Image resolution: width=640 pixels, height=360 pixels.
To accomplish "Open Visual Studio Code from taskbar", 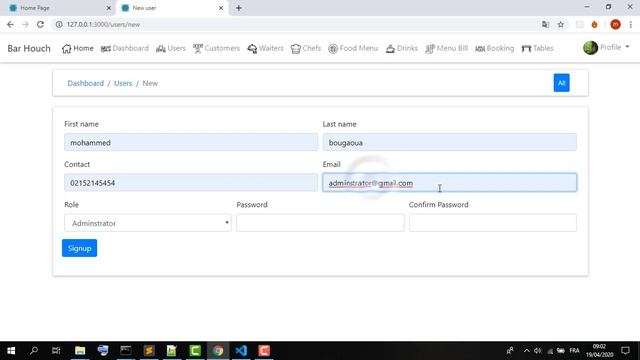I will 241,351.
